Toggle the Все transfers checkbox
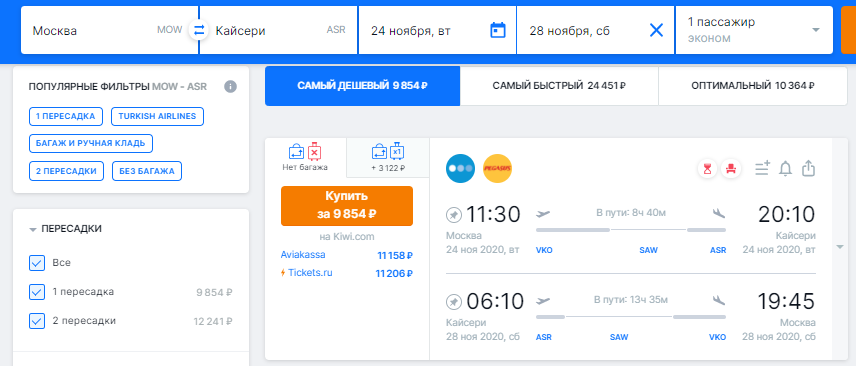 tap(37, 263)
